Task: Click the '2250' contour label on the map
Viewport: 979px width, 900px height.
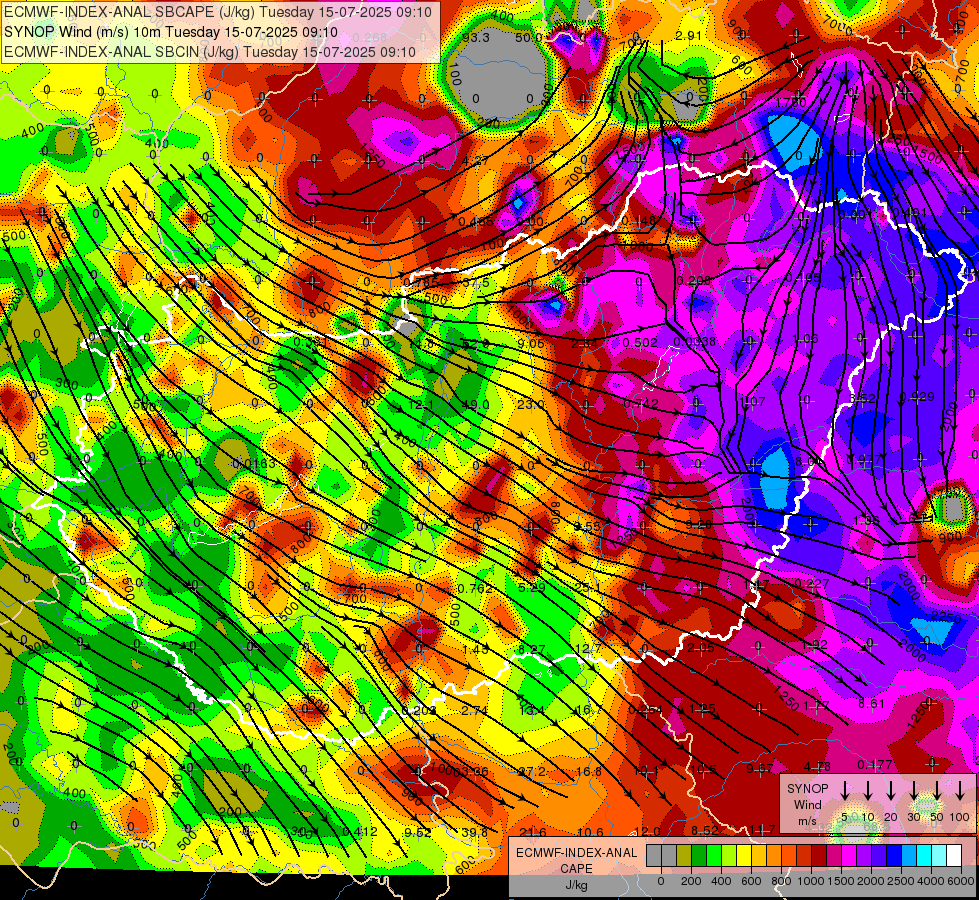Action: (945, 617)
